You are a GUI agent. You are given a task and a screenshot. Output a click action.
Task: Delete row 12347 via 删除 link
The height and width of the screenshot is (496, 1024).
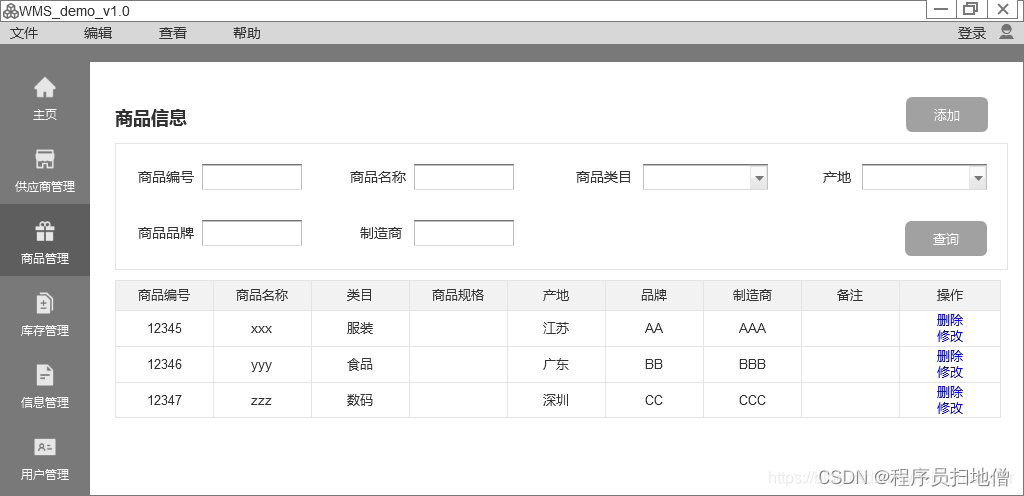pos(950,392)
